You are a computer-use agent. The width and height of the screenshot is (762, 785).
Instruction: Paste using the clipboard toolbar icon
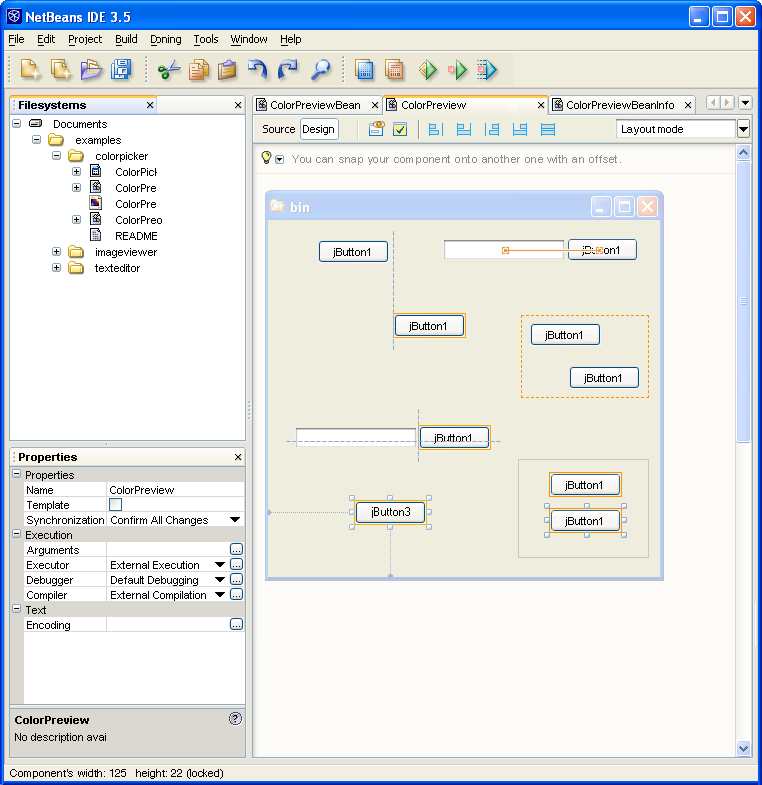[227, 70]
